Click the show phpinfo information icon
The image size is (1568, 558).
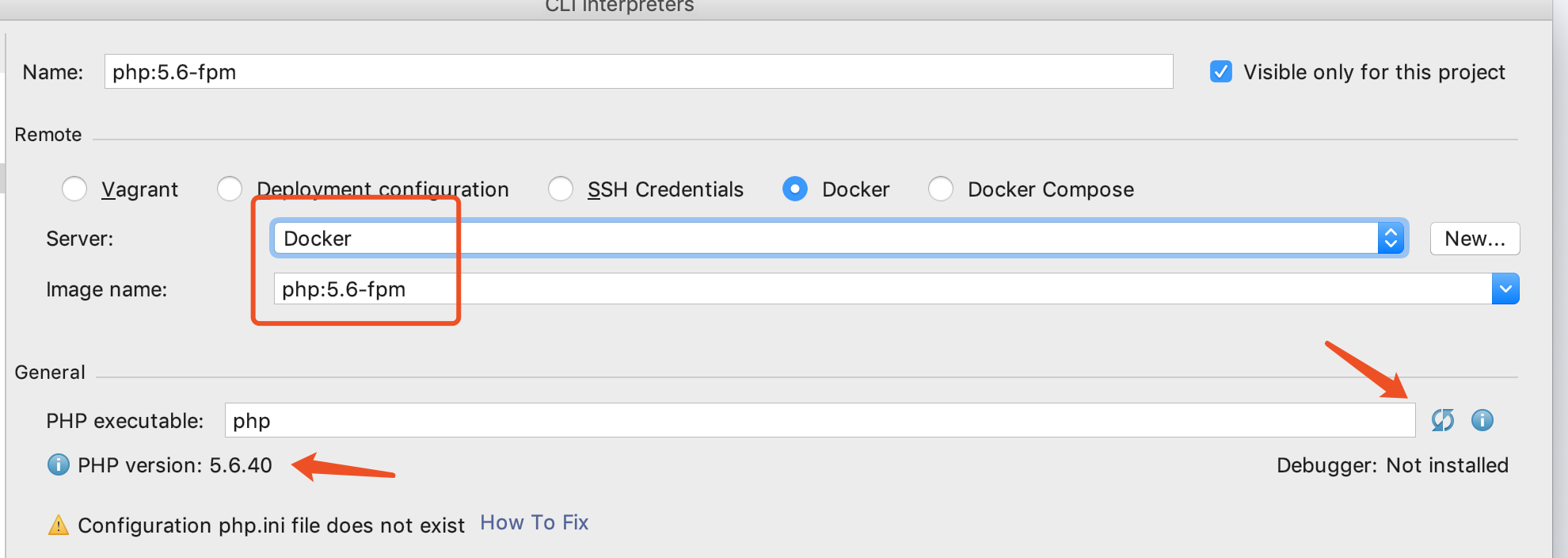point(1482,420)
